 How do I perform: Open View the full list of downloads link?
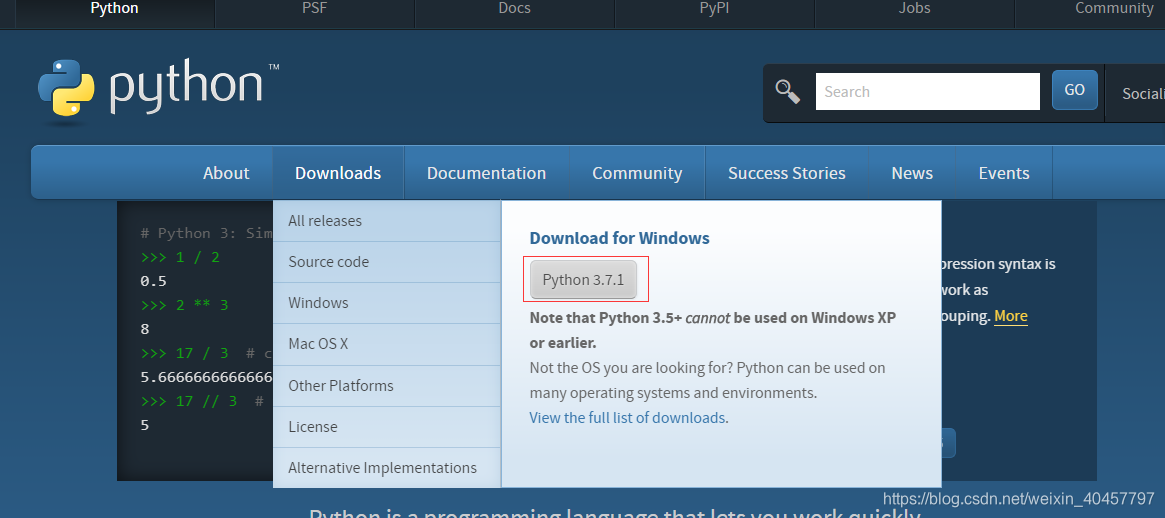click(627, 418)
